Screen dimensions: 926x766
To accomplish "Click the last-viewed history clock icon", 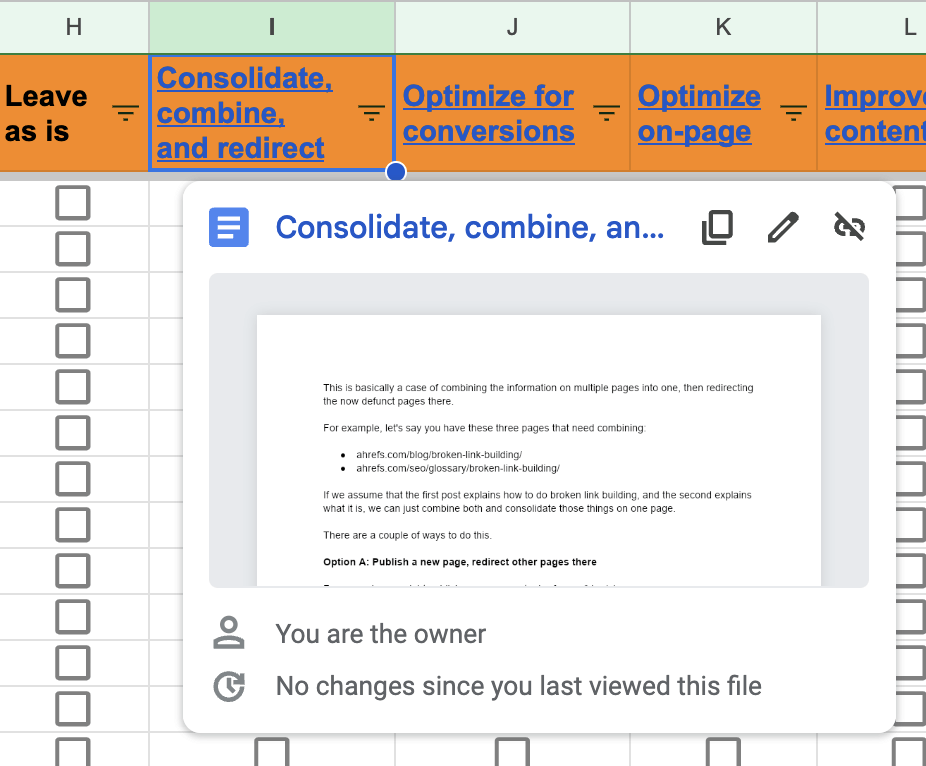I will (230, 686).
